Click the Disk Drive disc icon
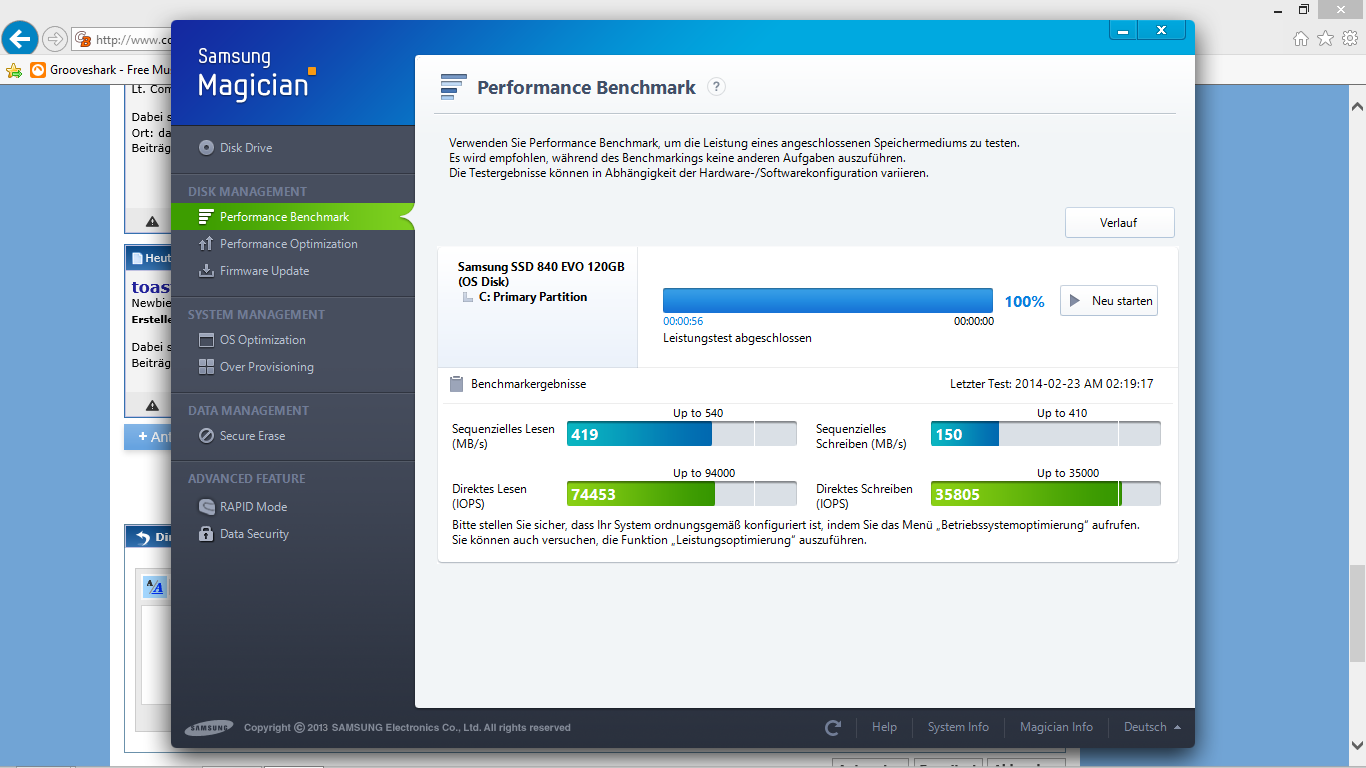 tap(206, 148)
